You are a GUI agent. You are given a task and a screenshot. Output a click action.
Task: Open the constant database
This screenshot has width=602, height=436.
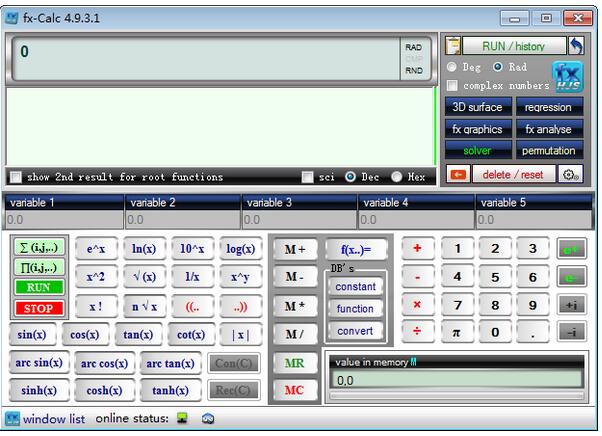click(356, 287)
